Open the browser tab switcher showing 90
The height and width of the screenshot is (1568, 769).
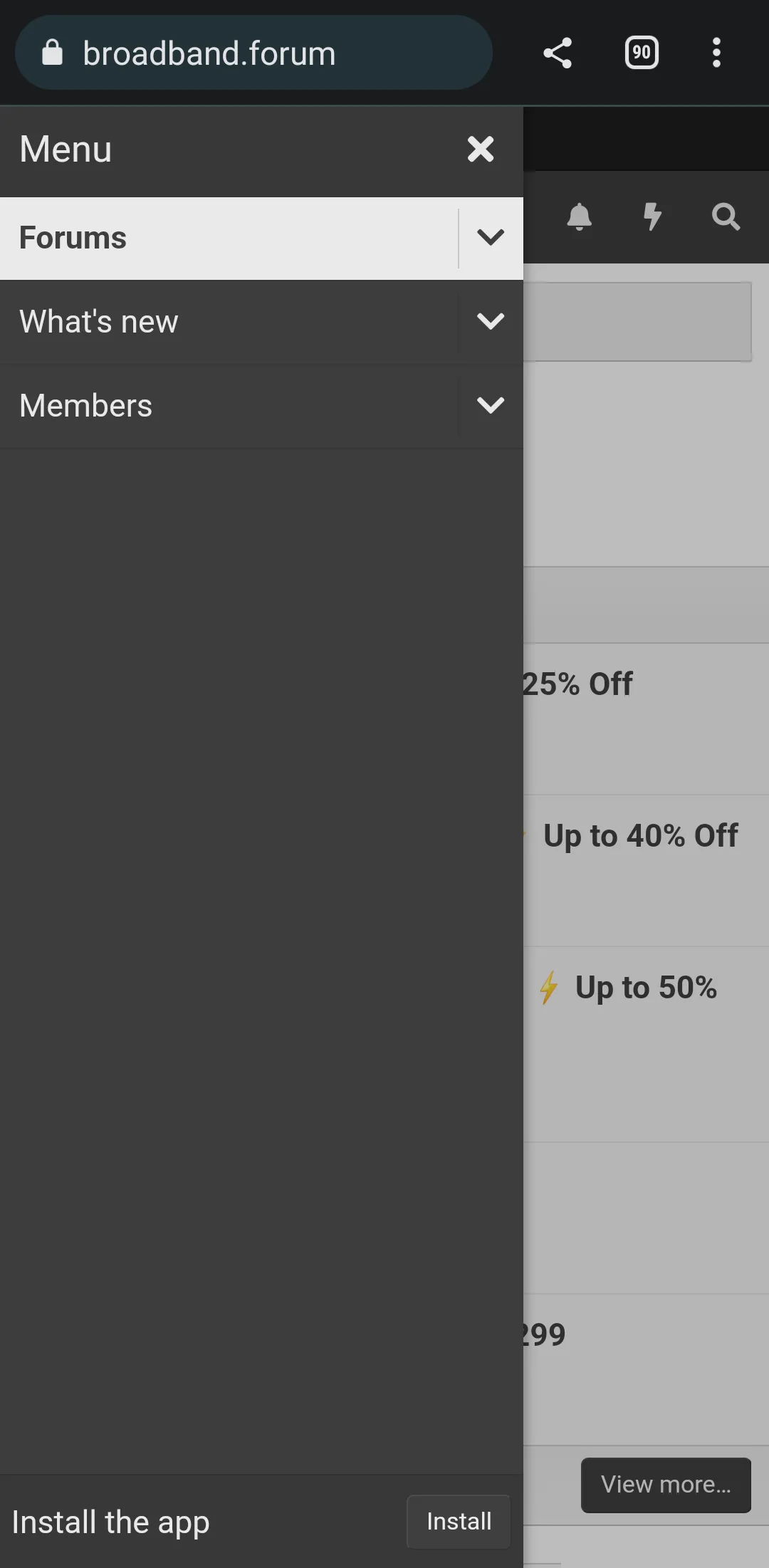(642, 53)
